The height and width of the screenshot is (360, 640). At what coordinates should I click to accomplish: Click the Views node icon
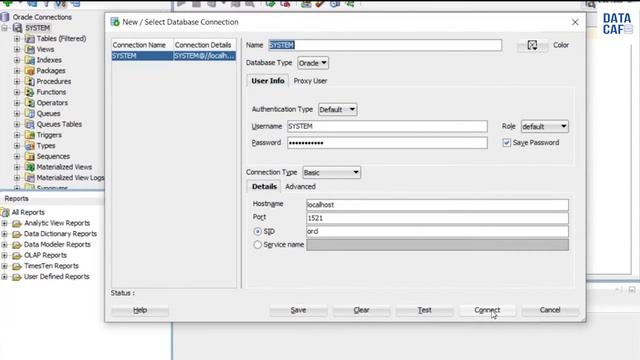(29, 49)
